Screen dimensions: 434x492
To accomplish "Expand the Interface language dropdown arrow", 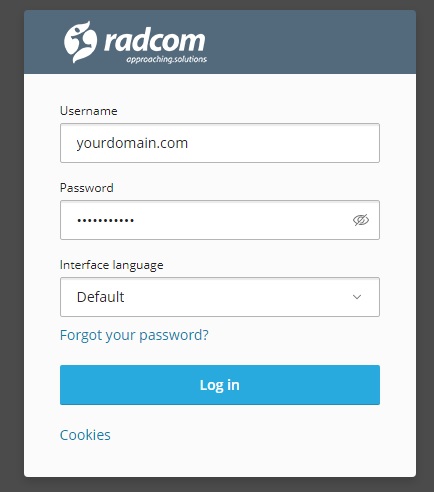I will coord(357,297).
